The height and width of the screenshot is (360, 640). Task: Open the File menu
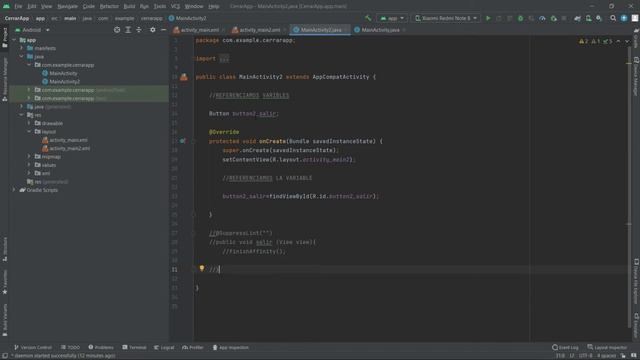[18, 6]
